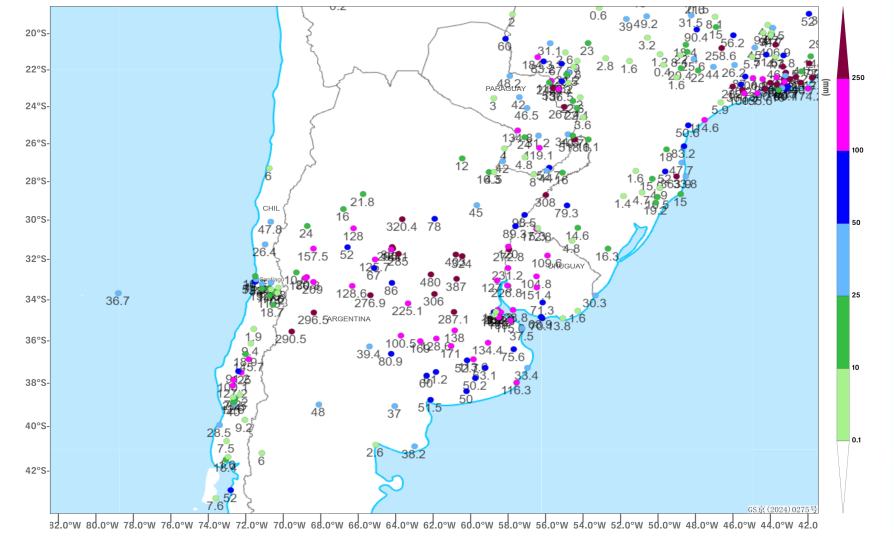Click the 80.9 station value

[390, 362]
